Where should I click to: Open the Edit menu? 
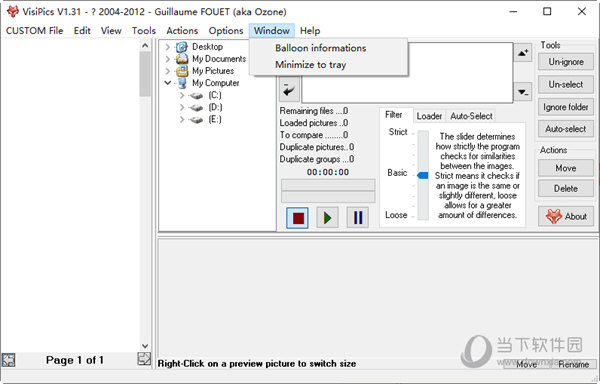82,31
